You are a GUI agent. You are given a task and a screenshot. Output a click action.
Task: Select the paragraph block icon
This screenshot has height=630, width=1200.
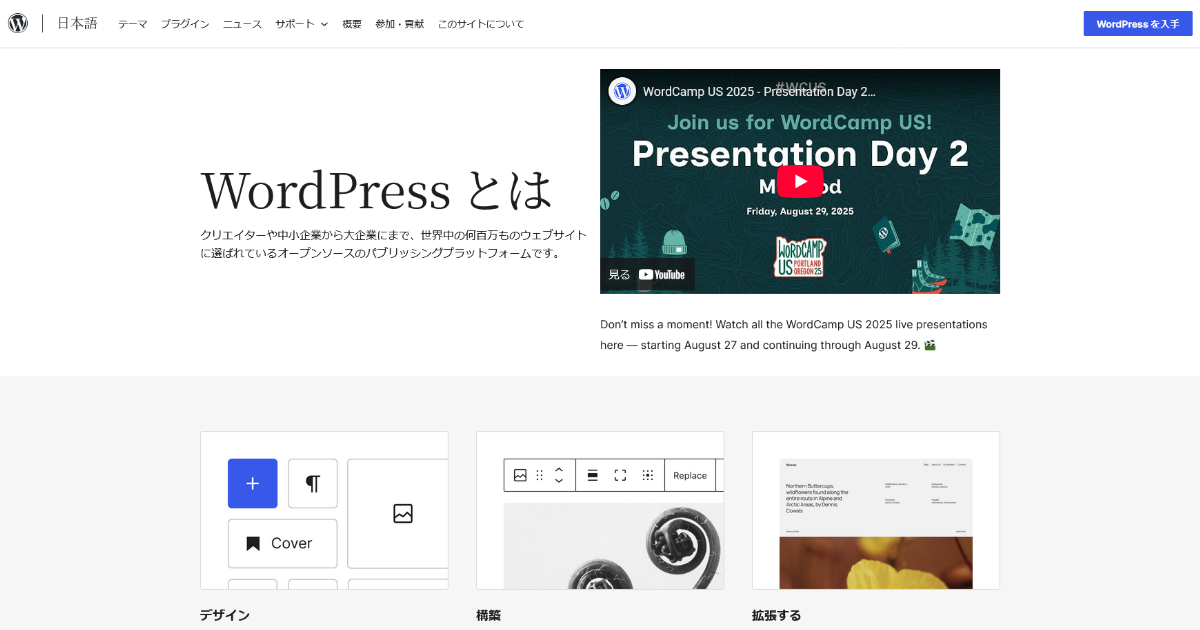coord(313,483)
